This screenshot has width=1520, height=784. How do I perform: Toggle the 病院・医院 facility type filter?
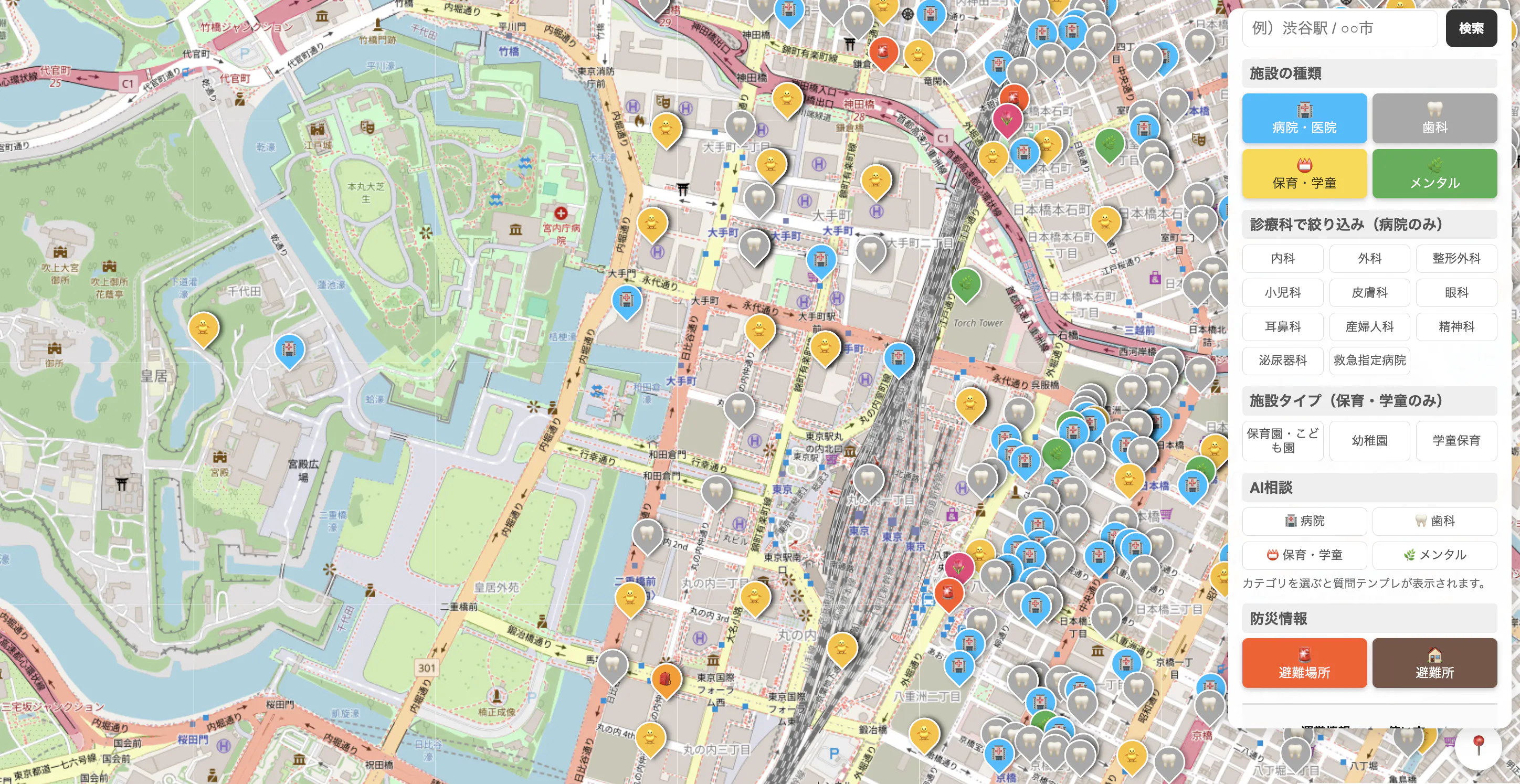[1304, 118]
